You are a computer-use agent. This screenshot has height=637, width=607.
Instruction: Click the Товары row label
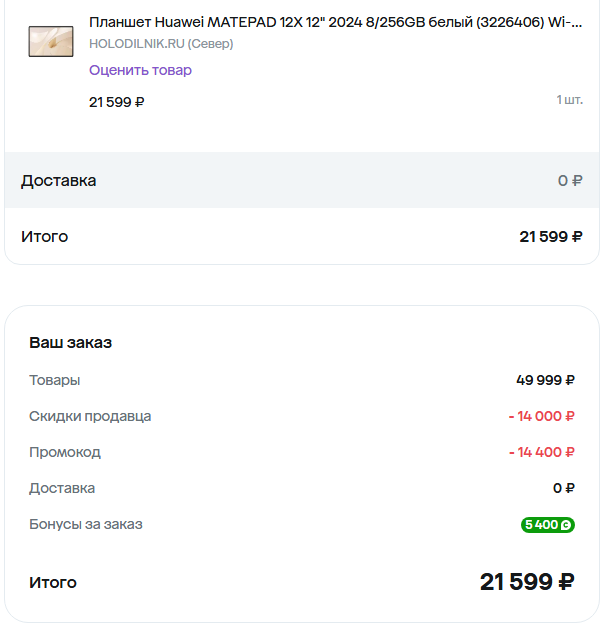[54, 380]
